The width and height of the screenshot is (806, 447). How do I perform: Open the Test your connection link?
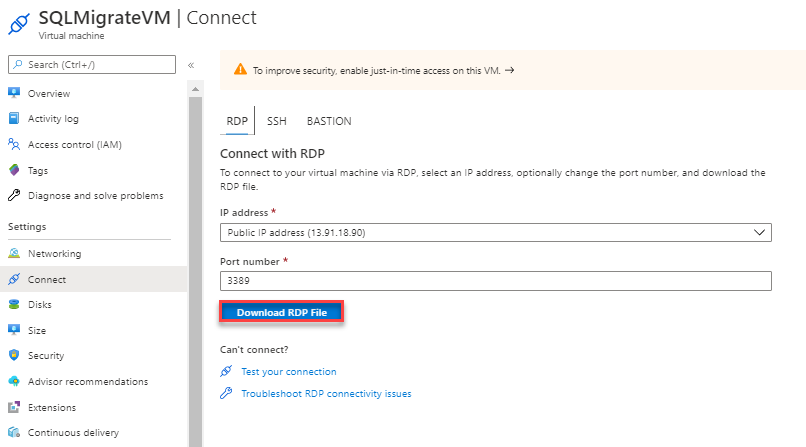tap(289, 371)
